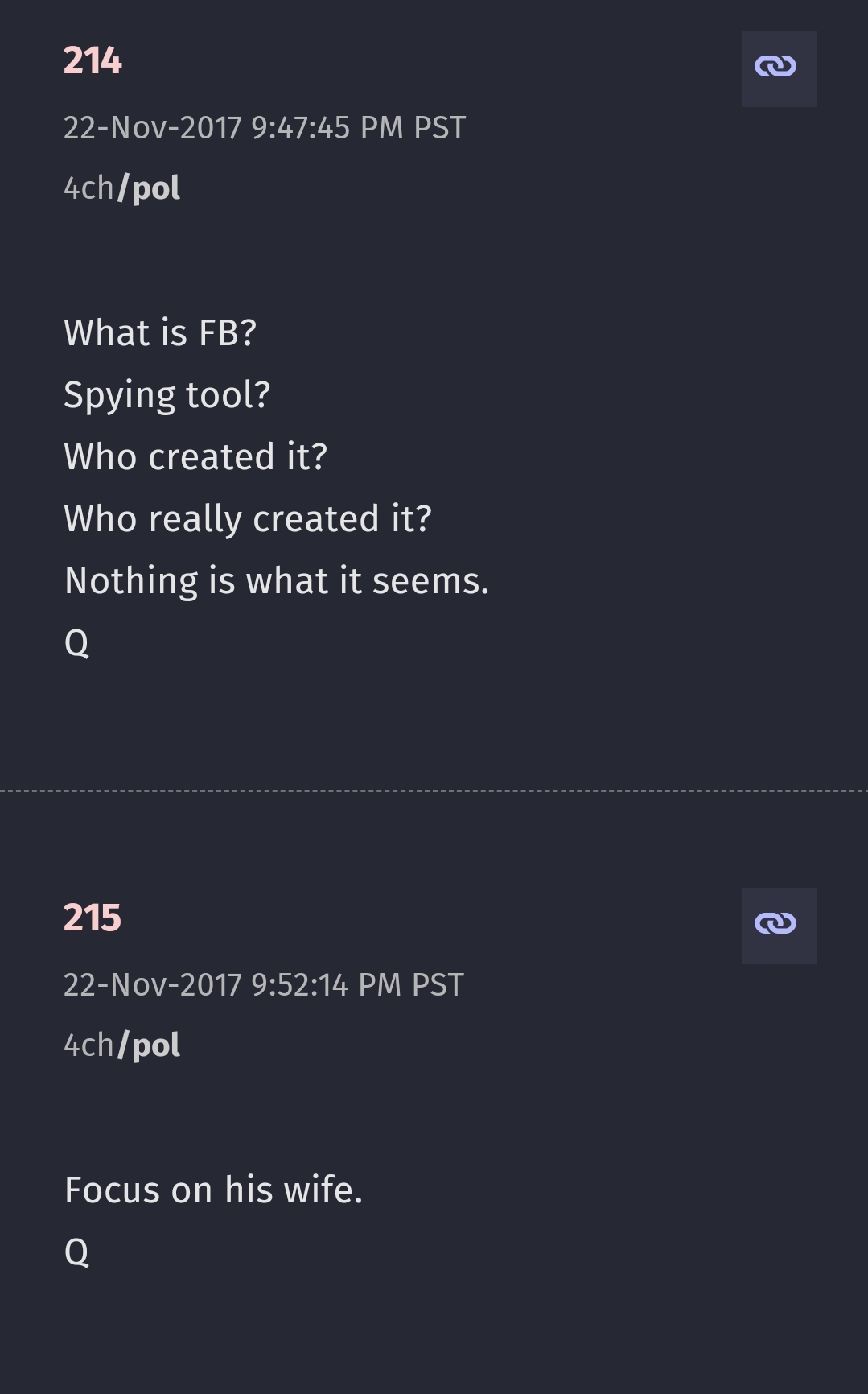This screenshot has width=868, height=1394.
Task: Click the Q signature under post 214
Action: [x=76, y=643]
